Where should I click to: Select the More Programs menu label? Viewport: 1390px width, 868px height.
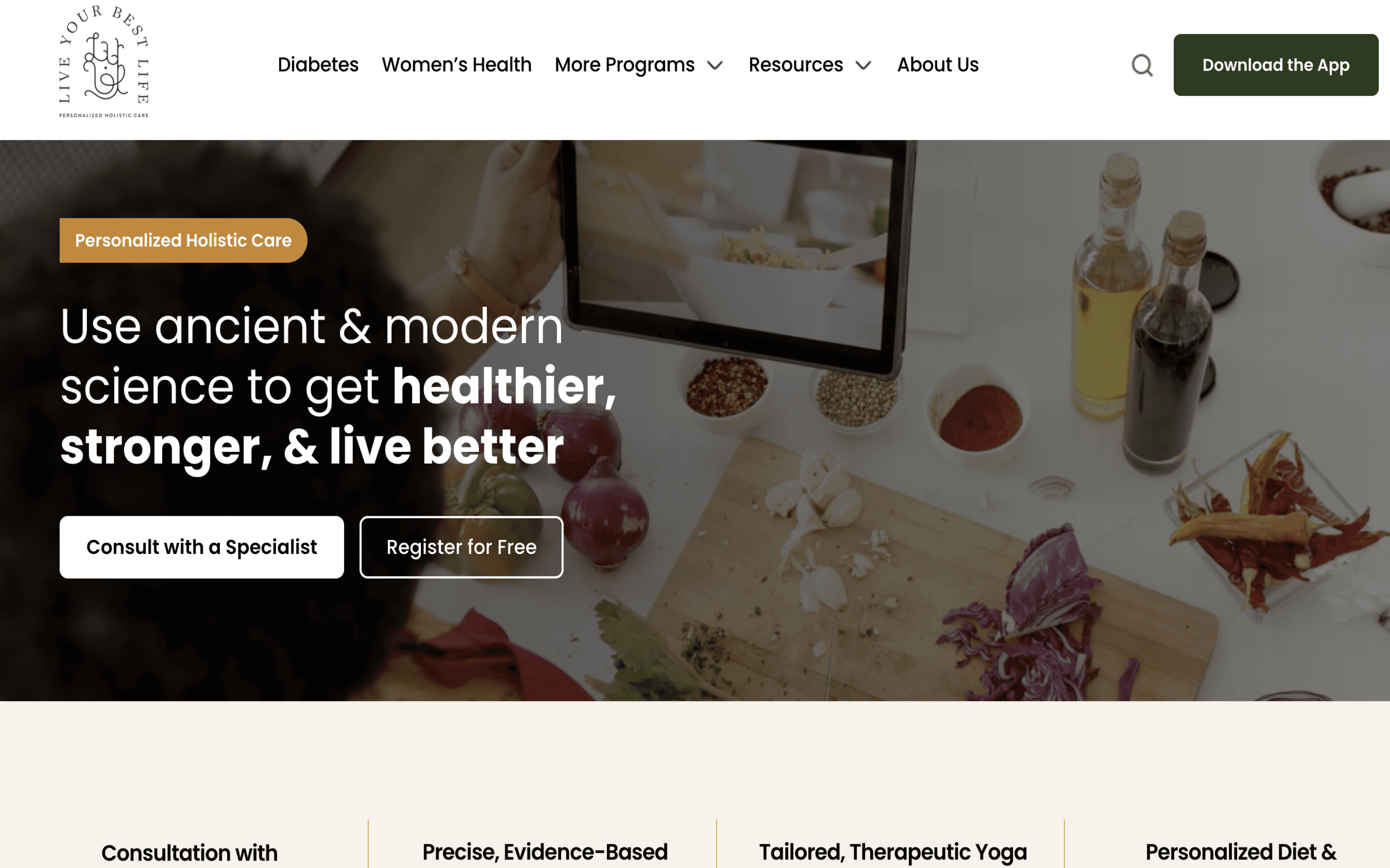tap(625, 65)
